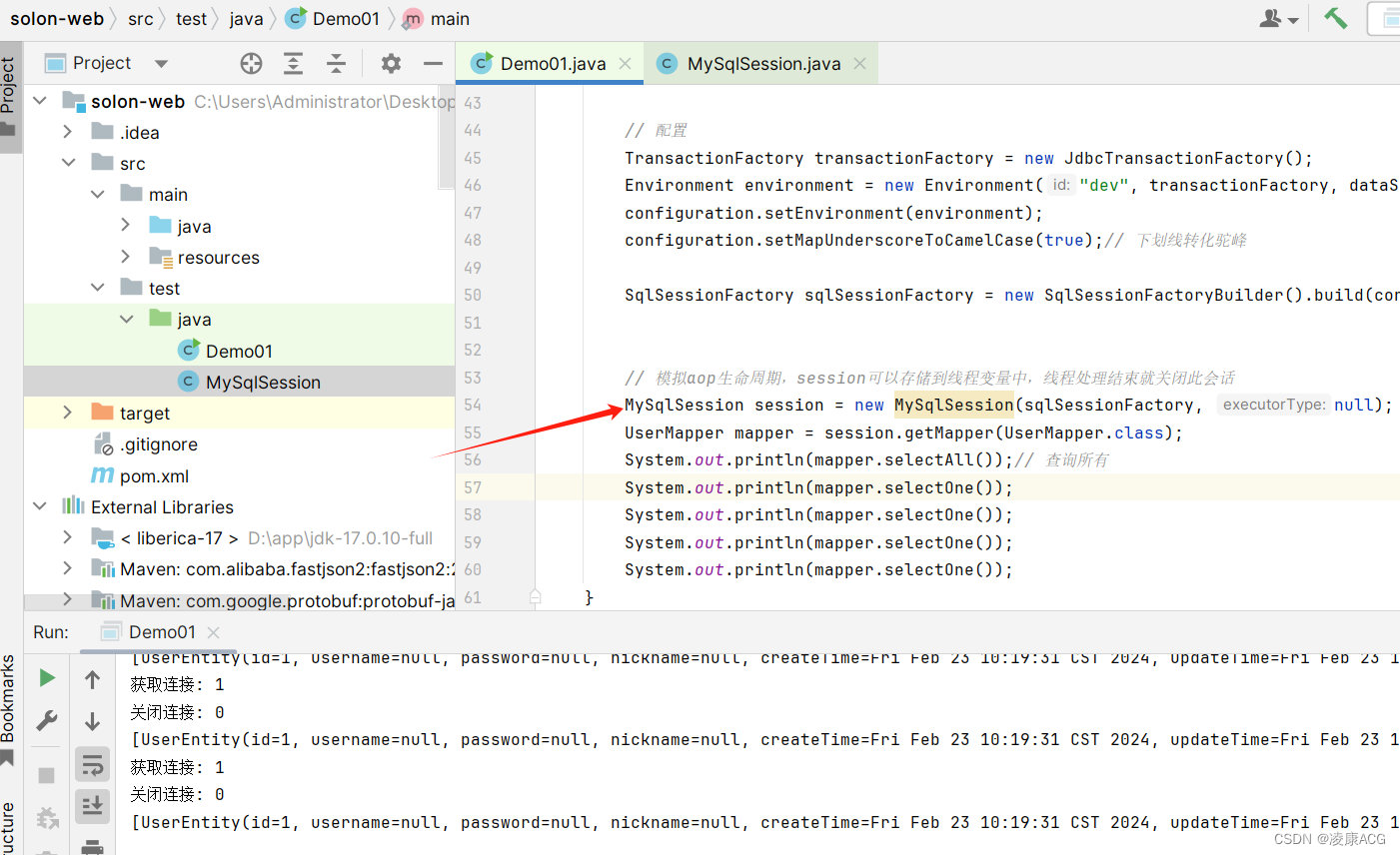Screen dimensions: 1400x855
Task: Toggle scroll to end in console
Action: 92,805
